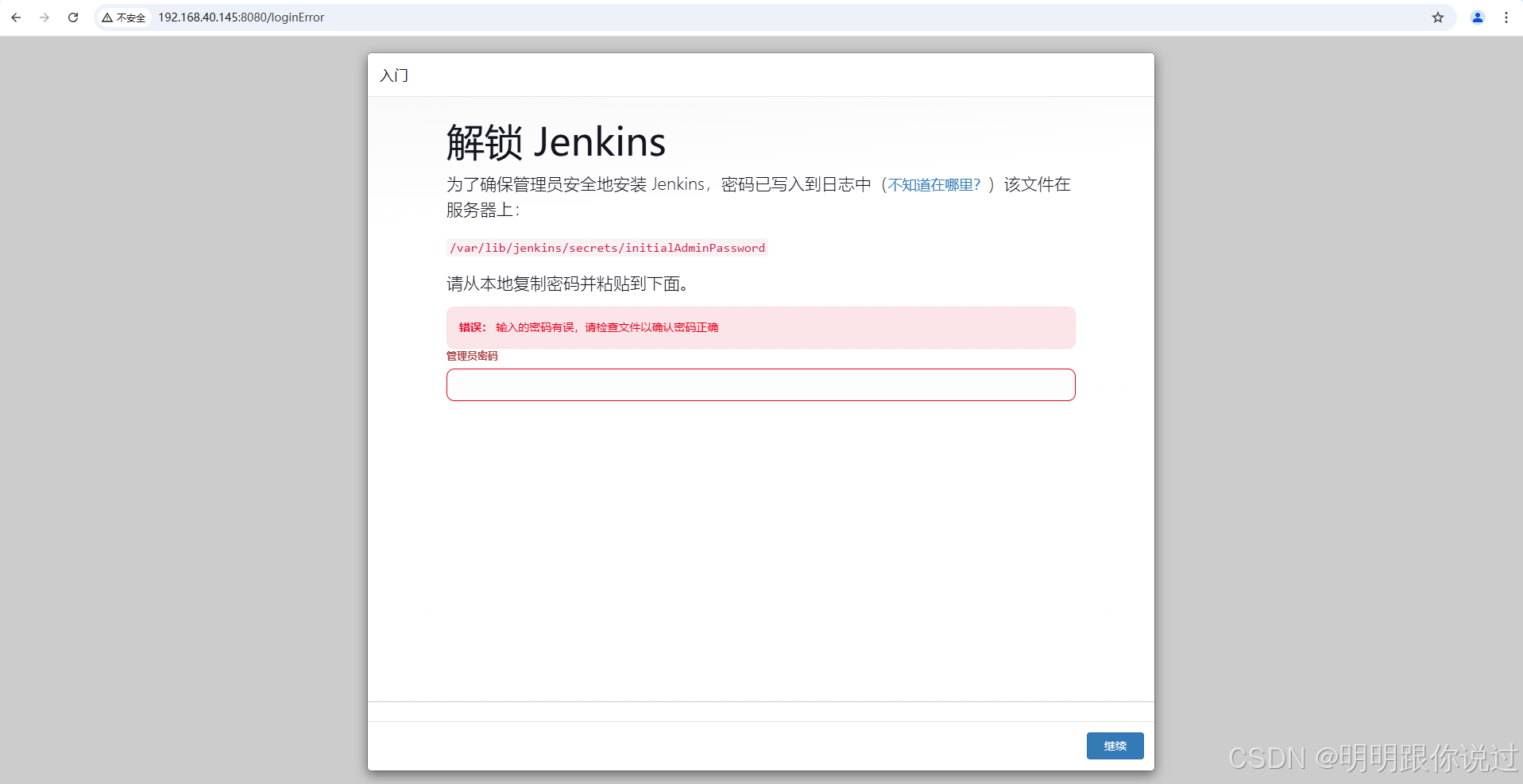Screen dimensions: 1523x784
Task: Click the browser forward arrow
Action: [x=44, y=17]
